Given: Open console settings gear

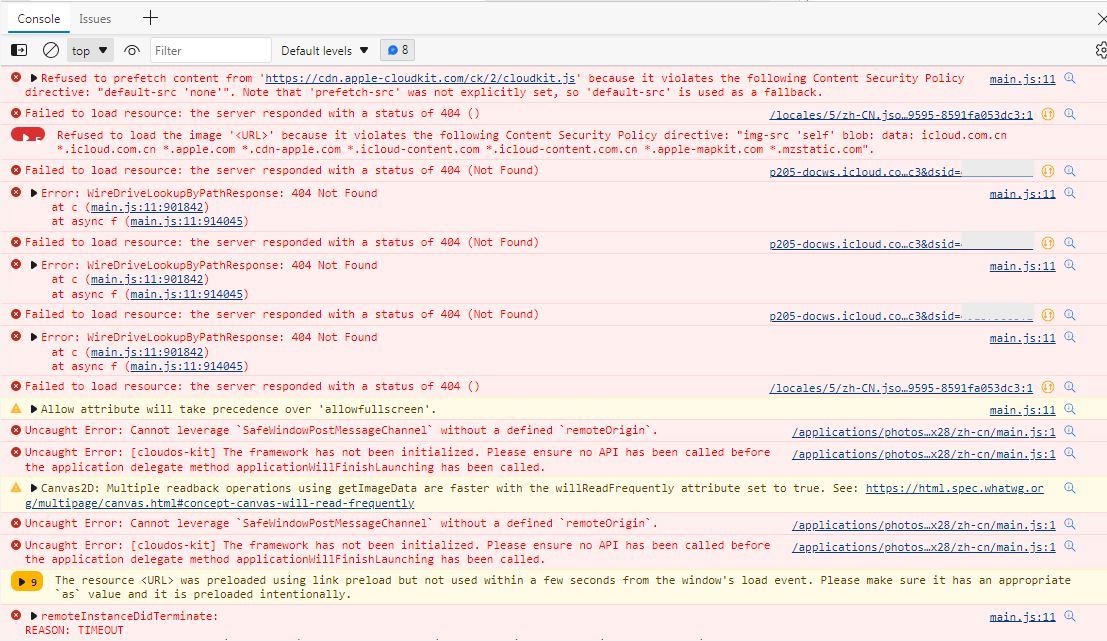Looking at the screenshot, I should coord(1101,50).
